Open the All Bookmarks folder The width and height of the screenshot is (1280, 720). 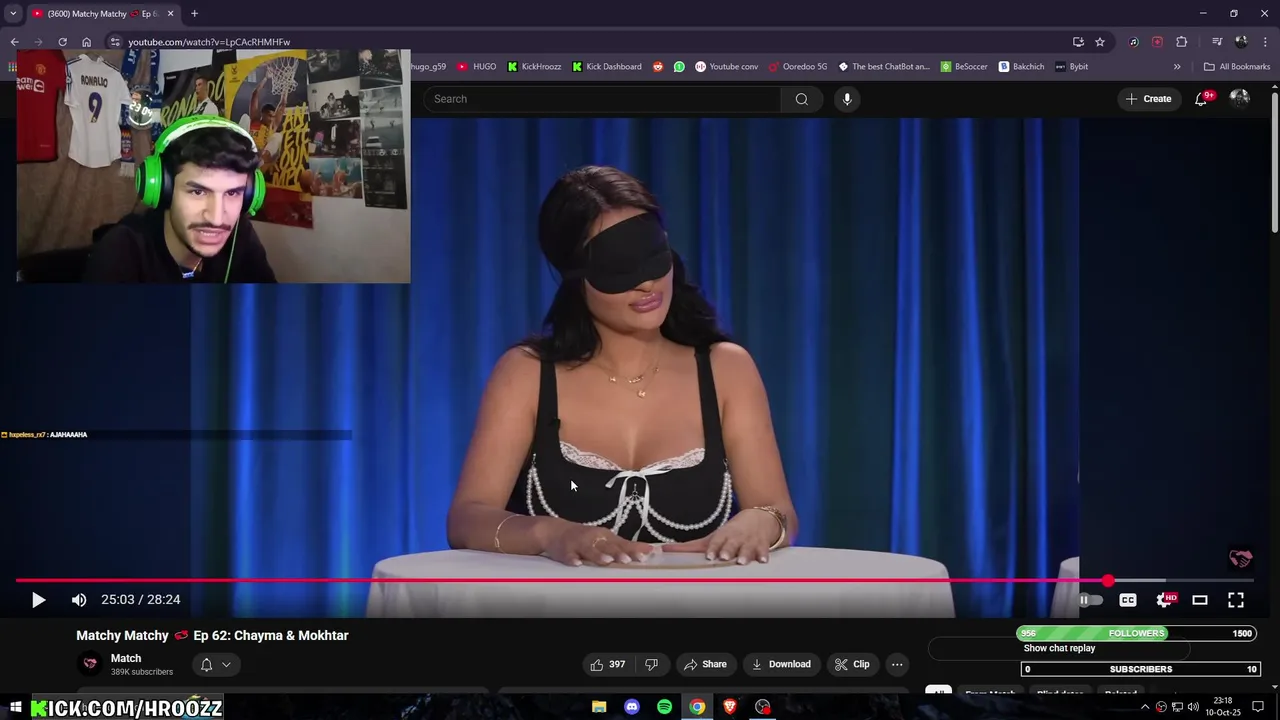[x=1237, y=67]
